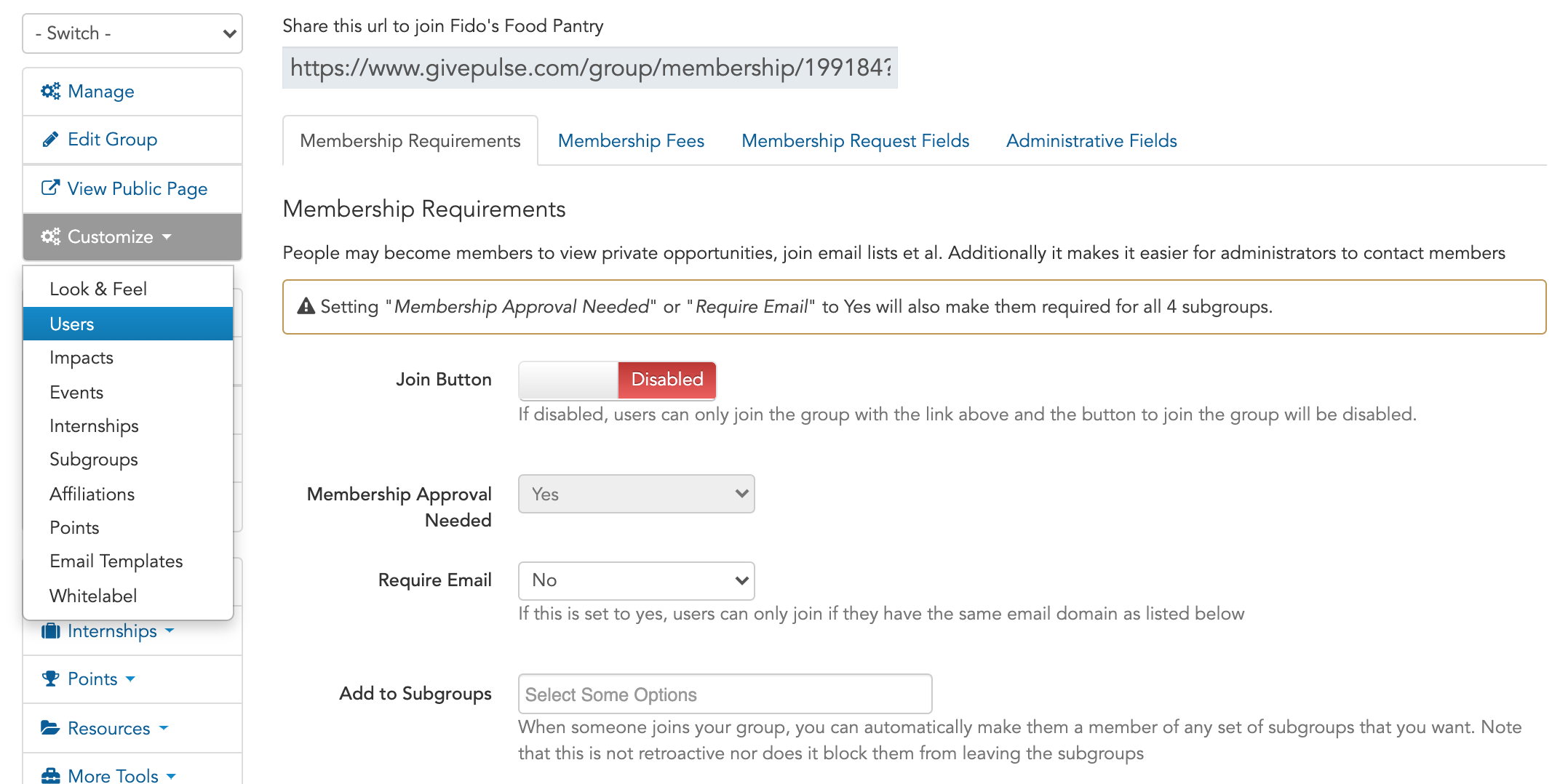This screenshot has width=1560, height=784.
Task: Open the Require Email dropdown
Action: click(x=636, y=580)
